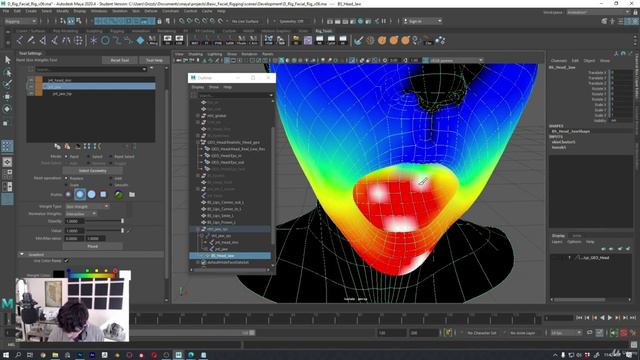
Task: Open Windows Start menu
Action: (x=6, y=355)
